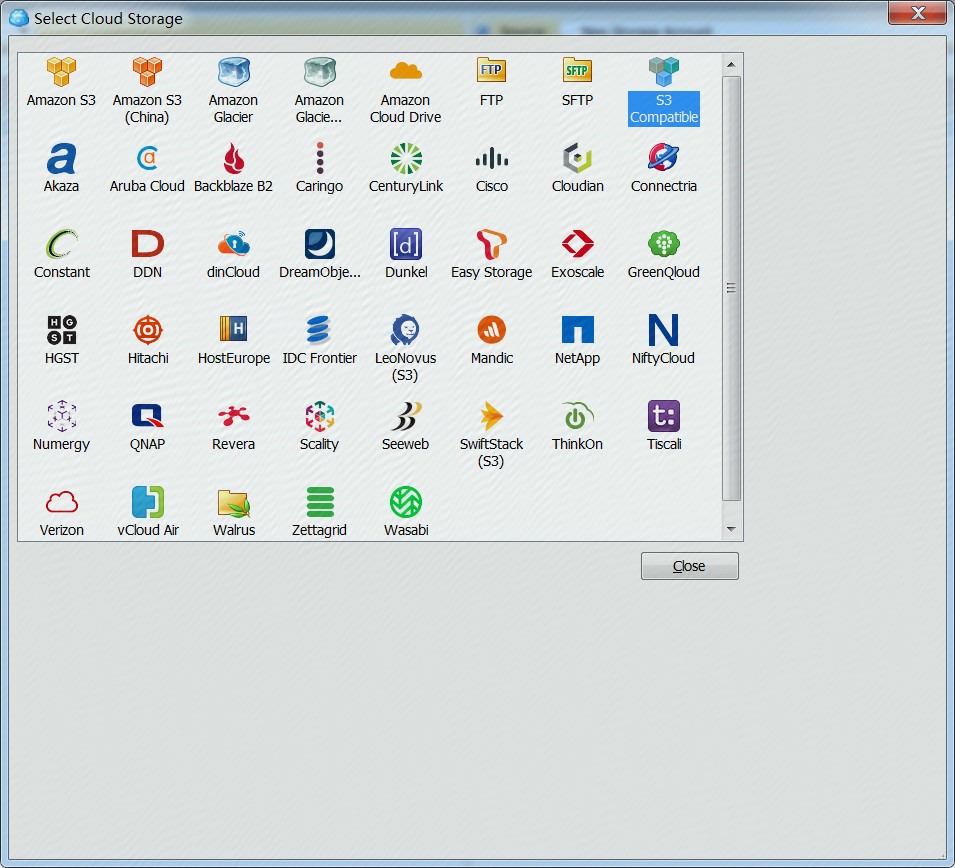Select the Amazon S3 storage icon
Viewport: 955px width, 868px height.
(62, 72)
